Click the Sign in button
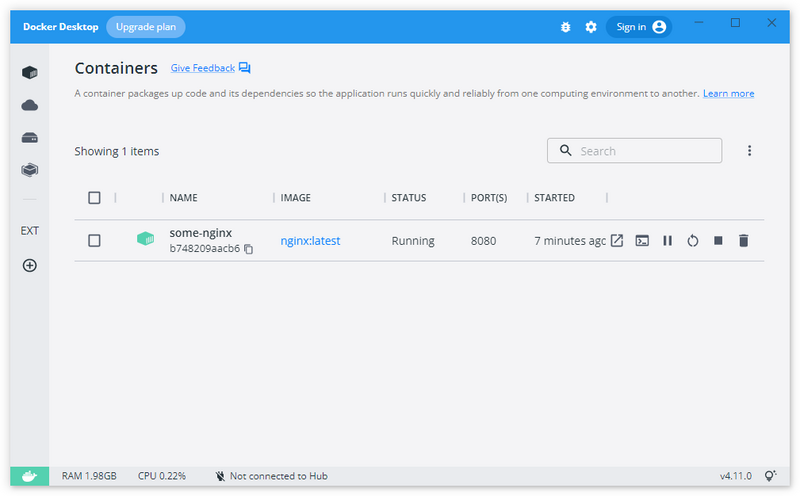800x496 pixels. [x=639, y=27]
